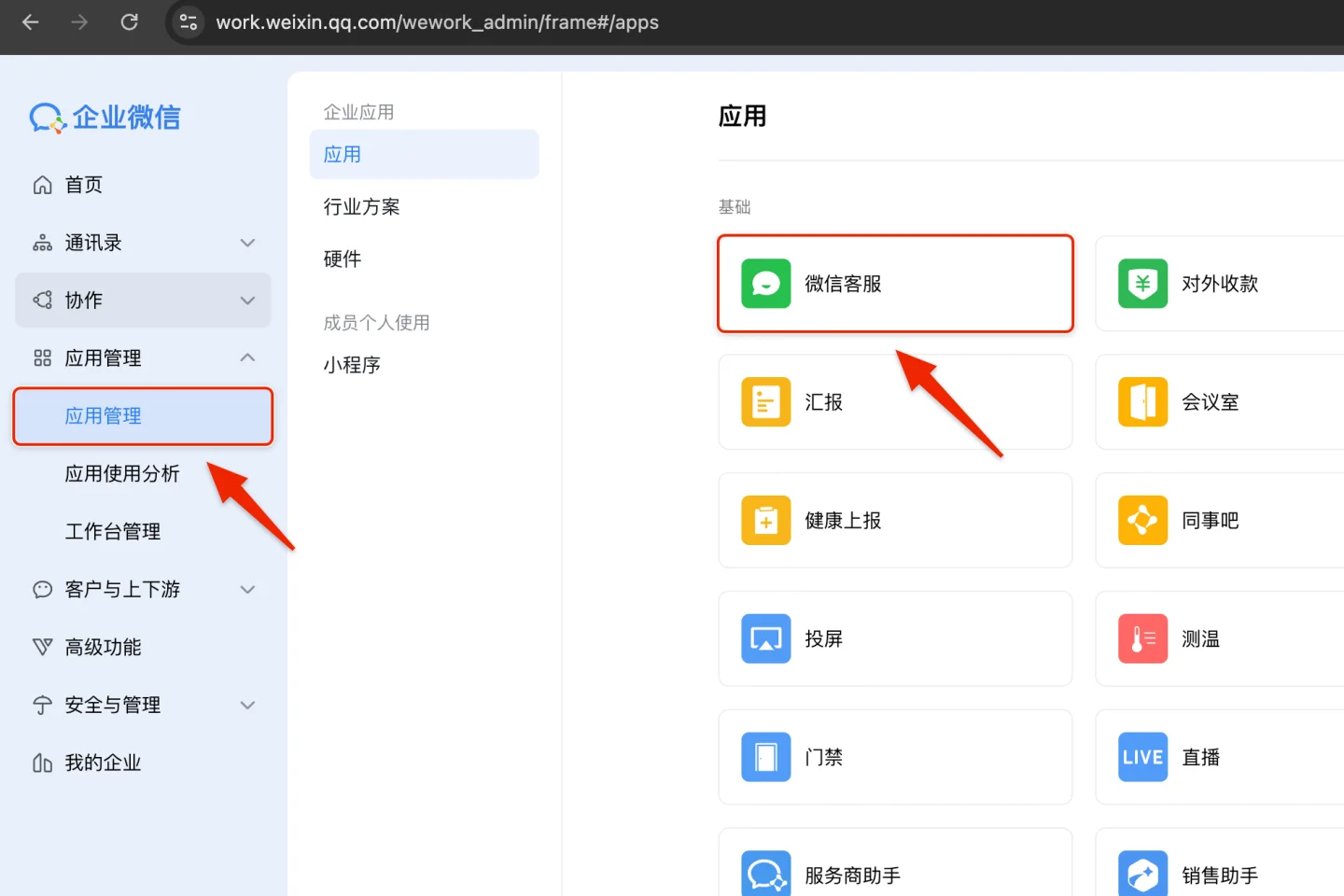The image size is (1344, 896).
Task: Open 应用使用分析
Action: [x=121, y=474]
